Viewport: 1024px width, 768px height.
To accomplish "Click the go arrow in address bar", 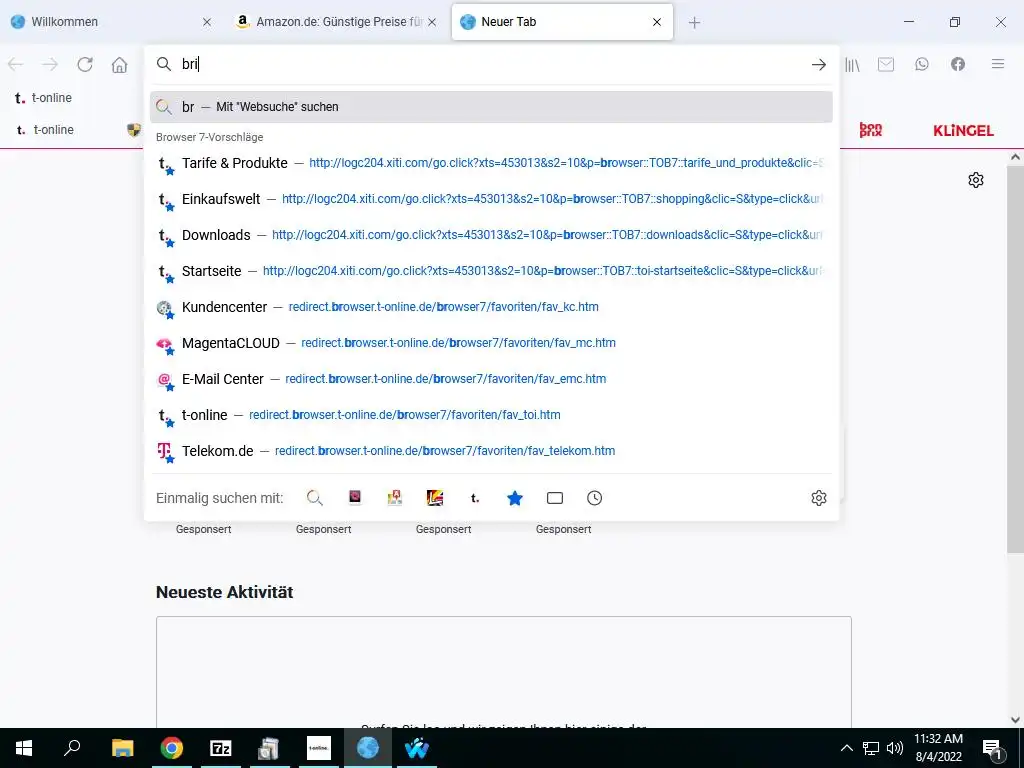I will [x=818, y=64].
